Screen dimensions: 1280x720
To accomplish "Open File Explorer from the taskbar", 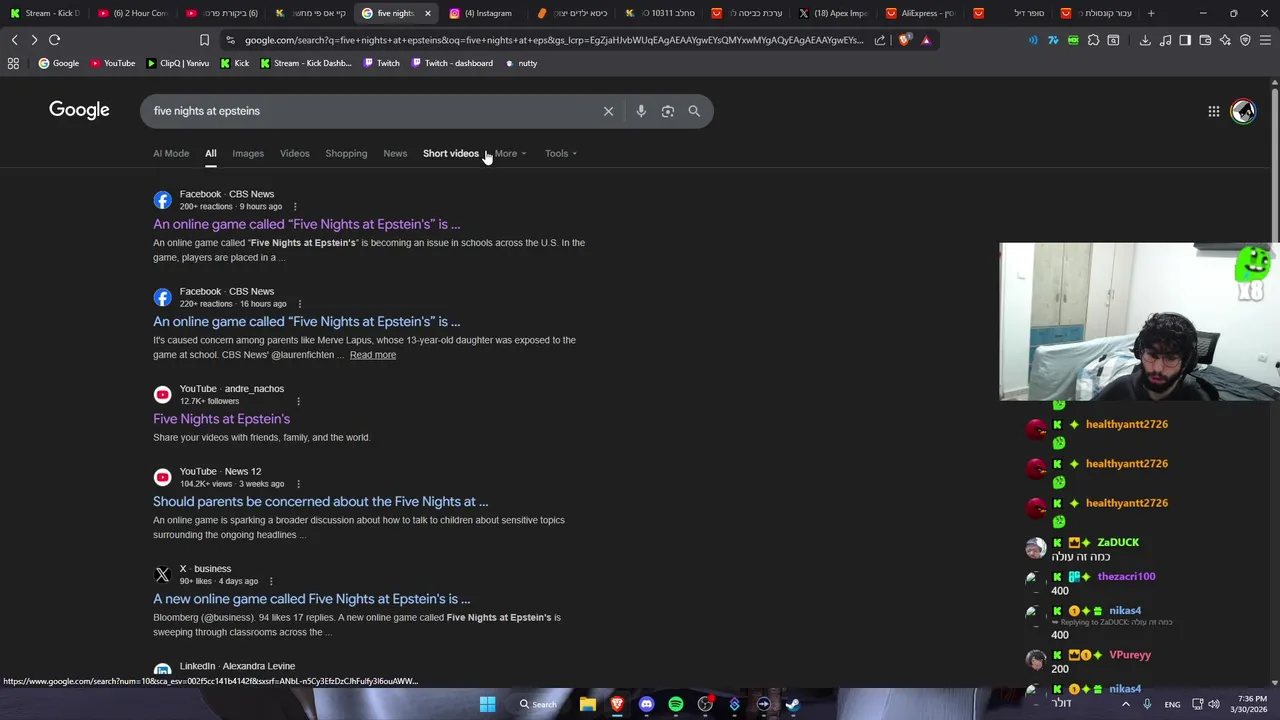I will click(588, 704).
